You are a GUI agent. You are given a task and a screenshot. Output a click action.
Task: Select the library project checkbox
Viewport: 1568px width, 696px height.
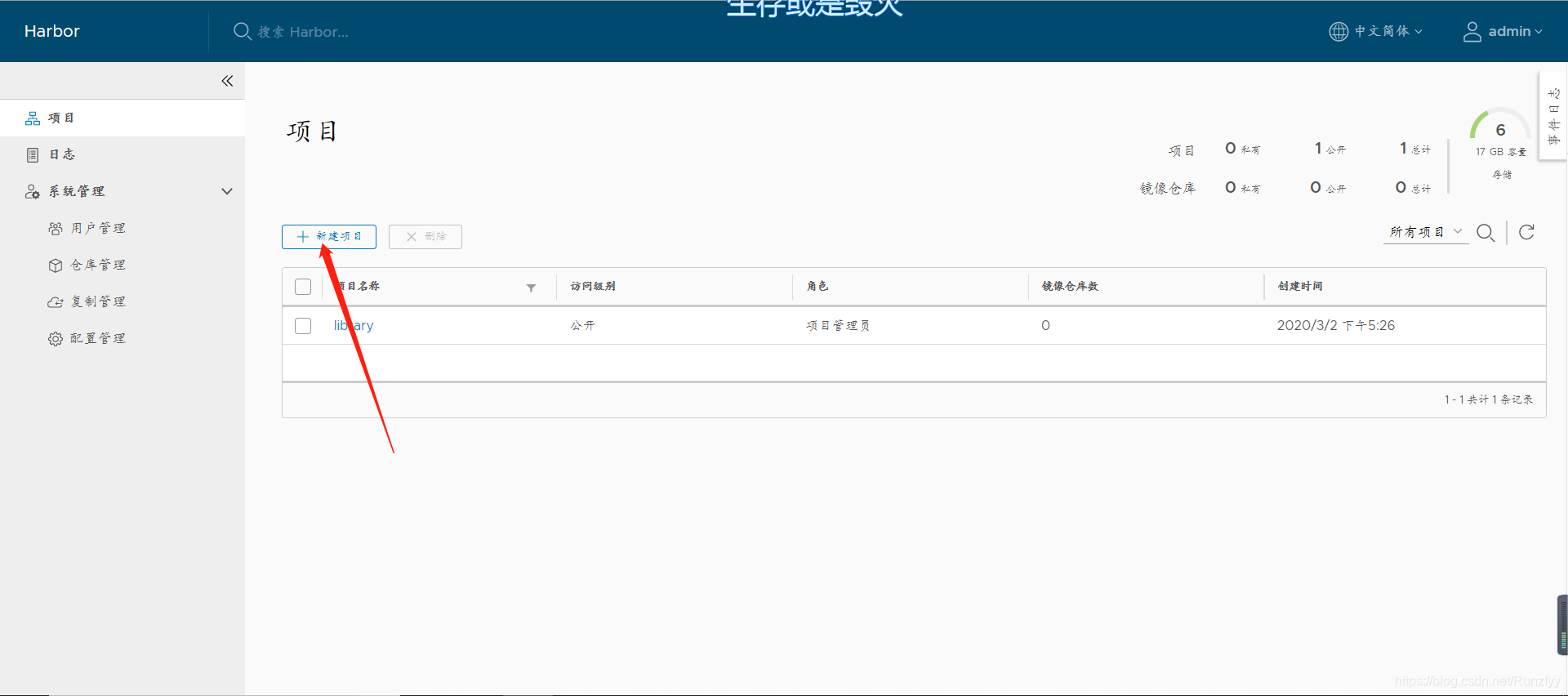click(303, 326)
